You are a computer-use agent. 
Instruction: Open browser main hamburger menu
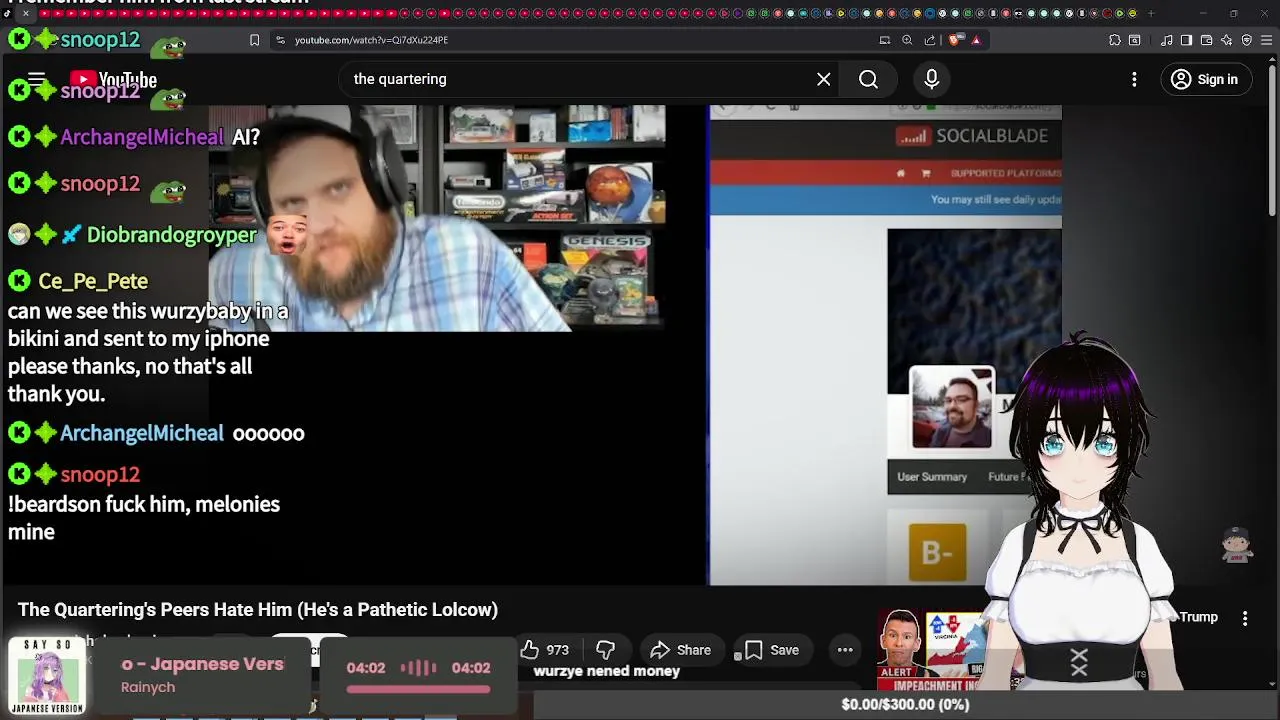[1266, 40]
